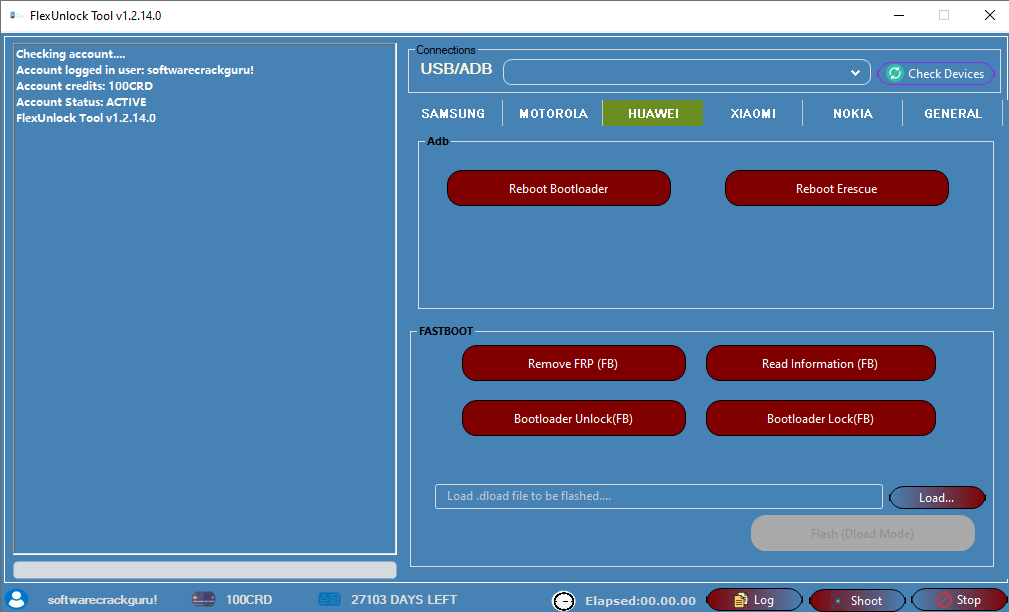
Task: Trigger Bootloader Unlock(FB)
Action: pyautogui.click(x=573, y=418)
